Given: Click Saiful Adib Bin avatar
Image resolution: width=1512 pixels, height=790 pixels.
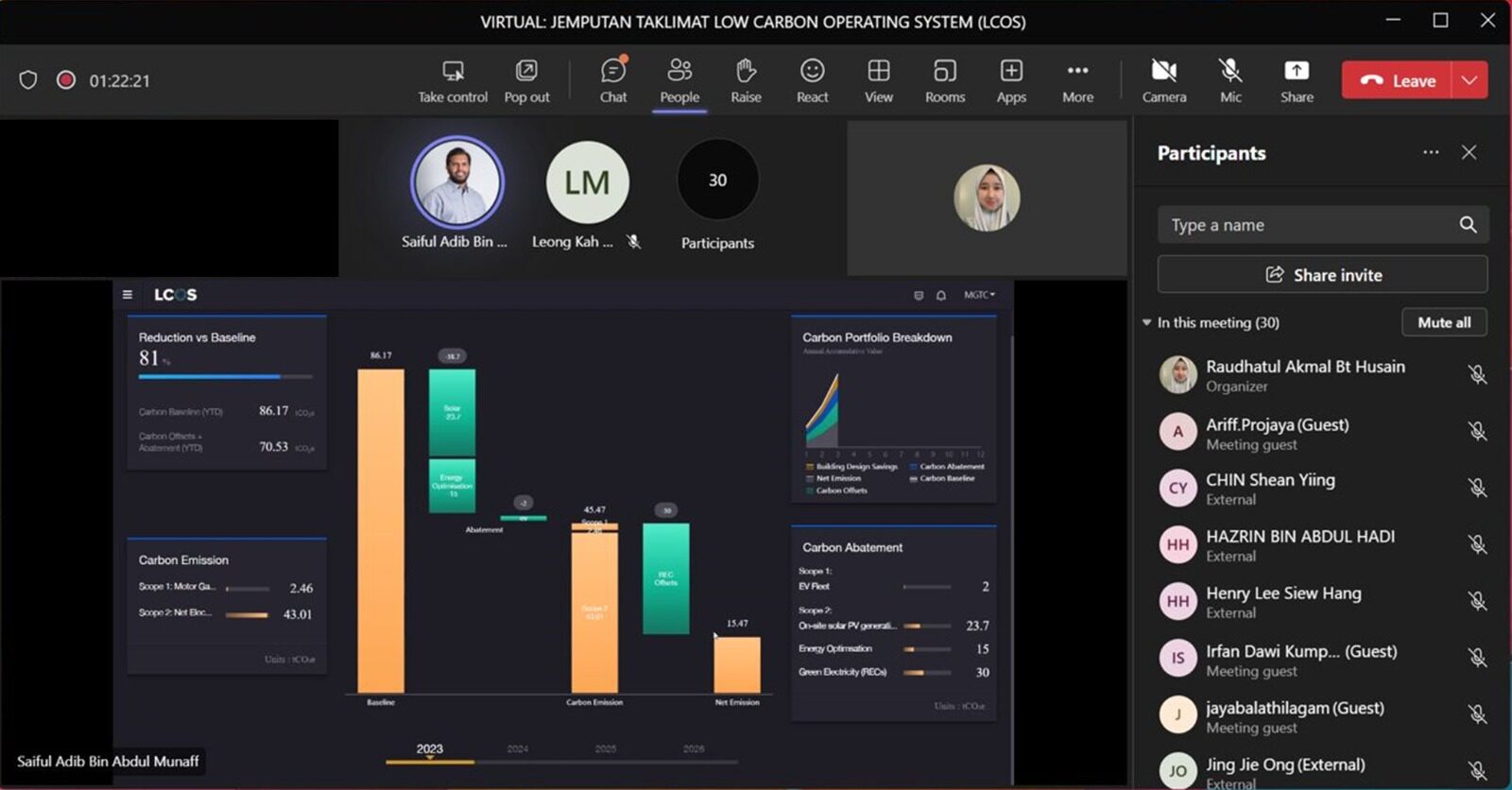Looking at the screenshot, I should tap(457, 182).
